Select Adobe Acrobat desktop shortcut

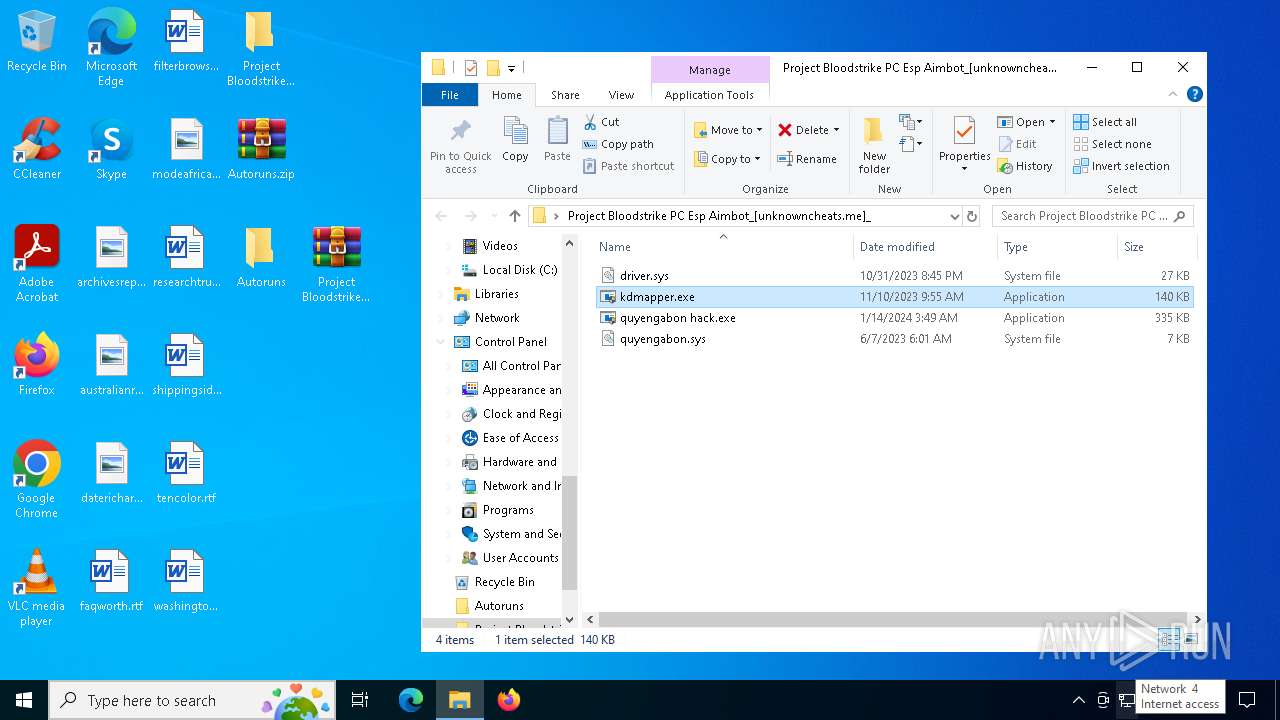(x=36, y=265)
